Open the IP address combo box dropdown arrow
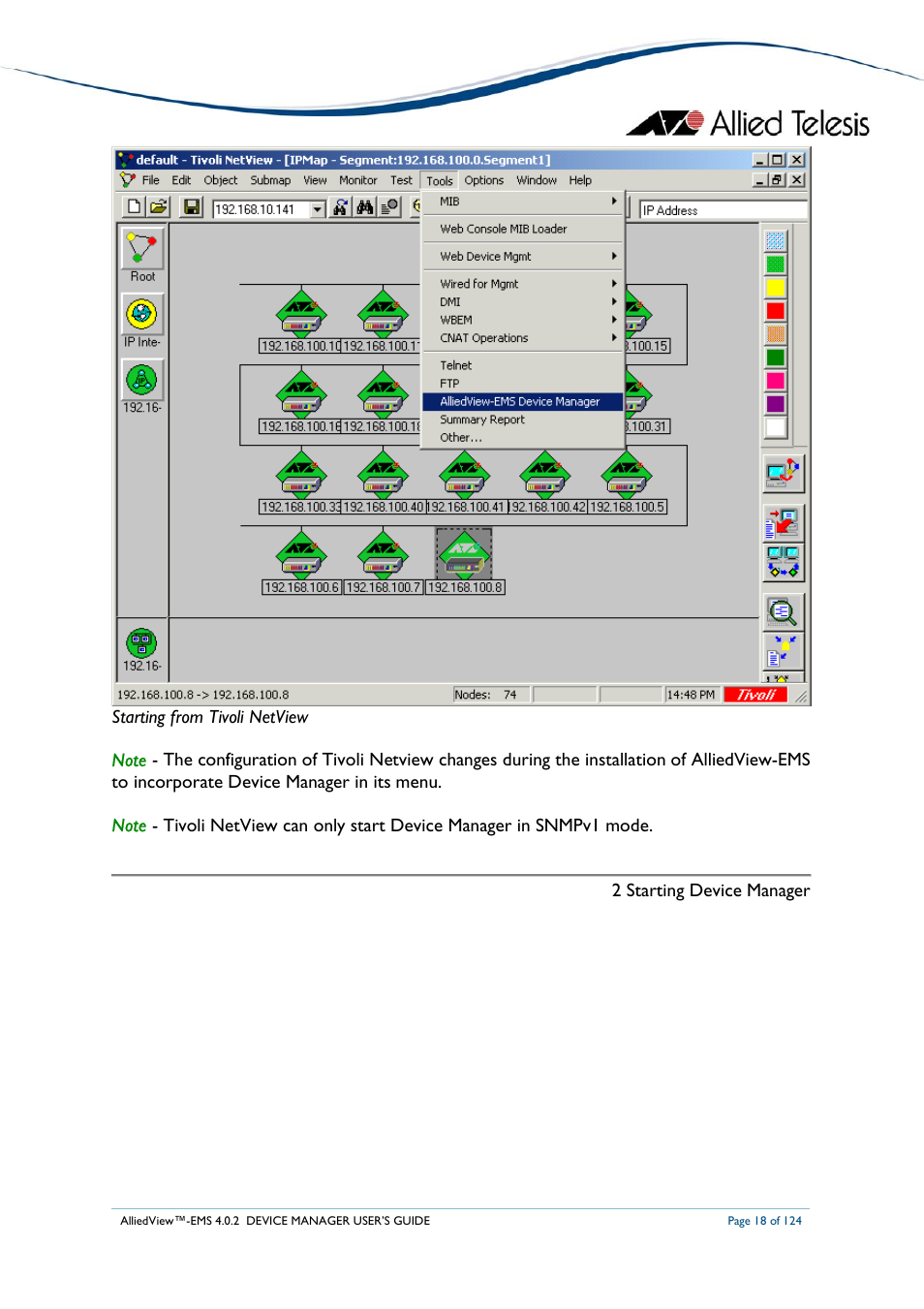This screenshot has width=924, height=1309. 317,209
